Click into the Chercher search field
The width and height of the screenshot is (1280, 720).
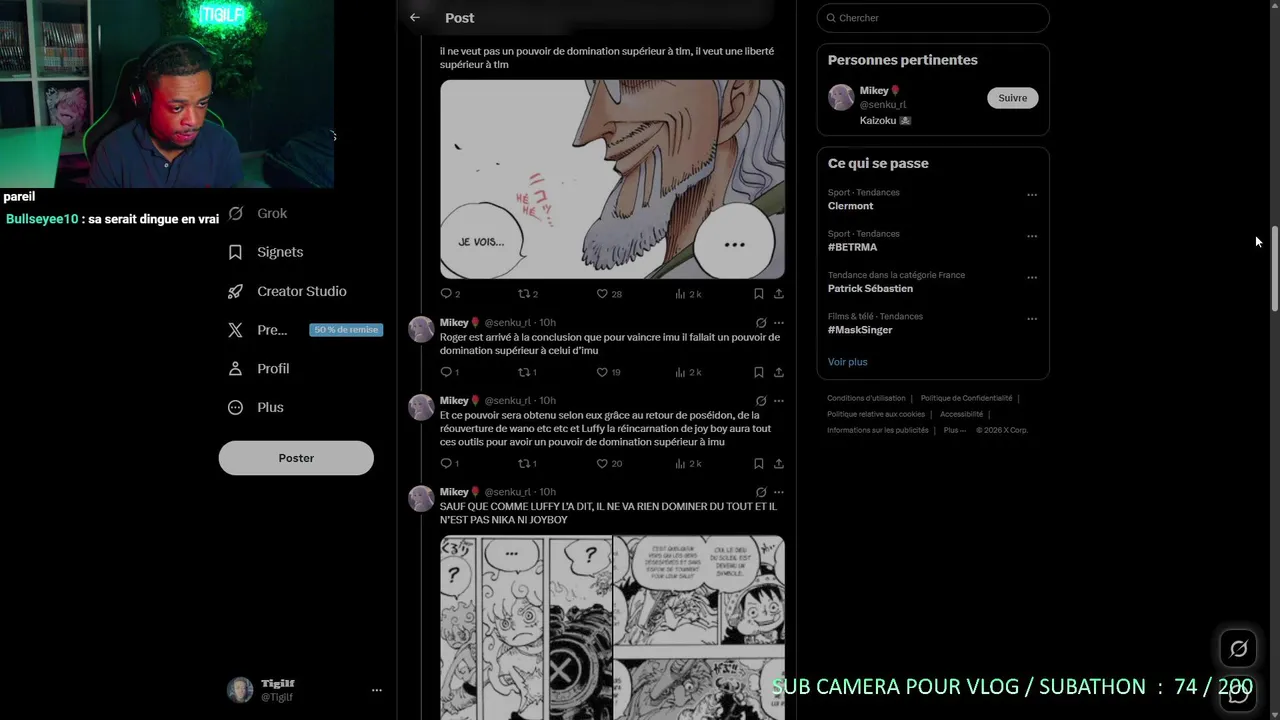933,18
